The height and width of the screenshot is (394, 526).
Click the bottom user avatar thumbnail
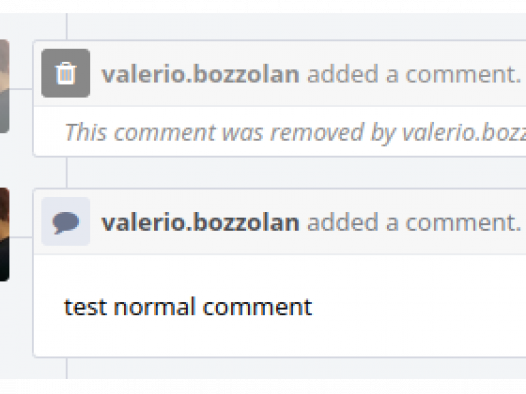click(4, 234)
